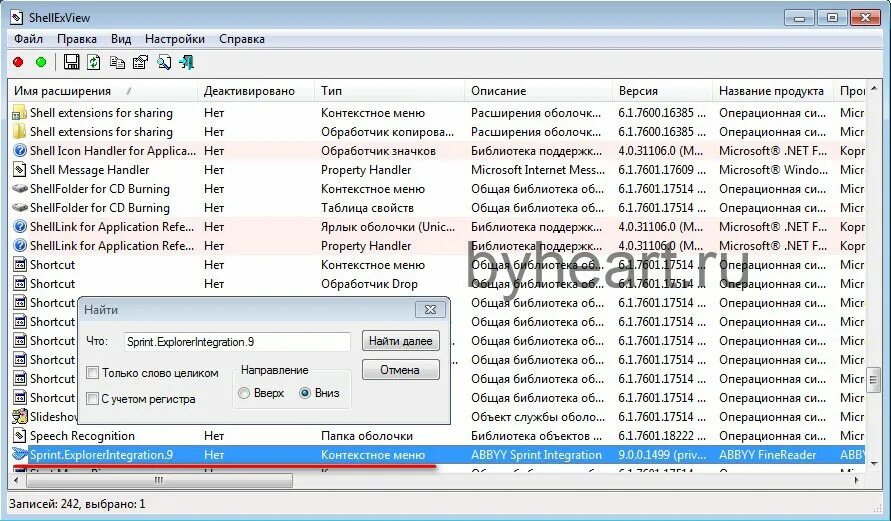Click the Save Selected Items floppy icon

[72, 62]
